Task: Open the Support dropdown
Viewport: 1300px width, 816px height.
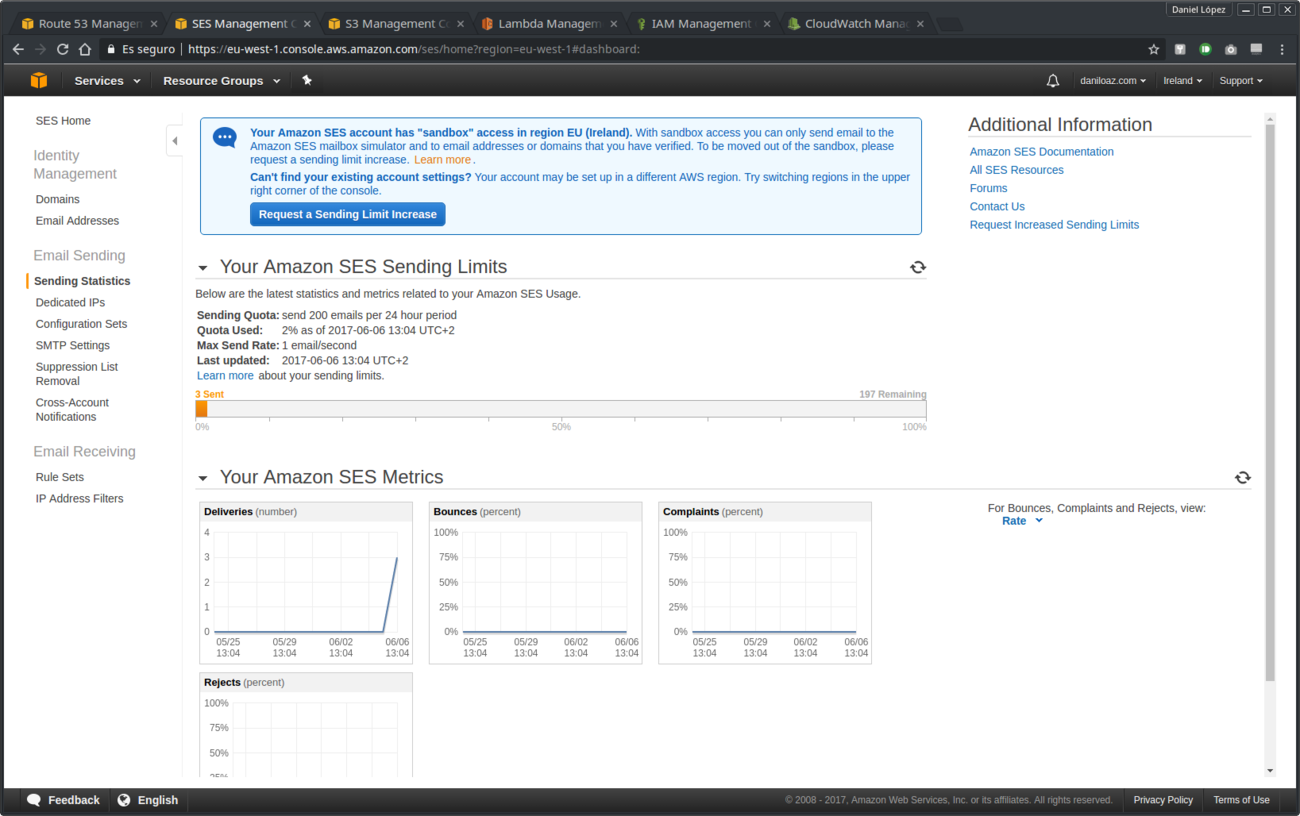Action: pyautogui.click(x=1240, y=80)
